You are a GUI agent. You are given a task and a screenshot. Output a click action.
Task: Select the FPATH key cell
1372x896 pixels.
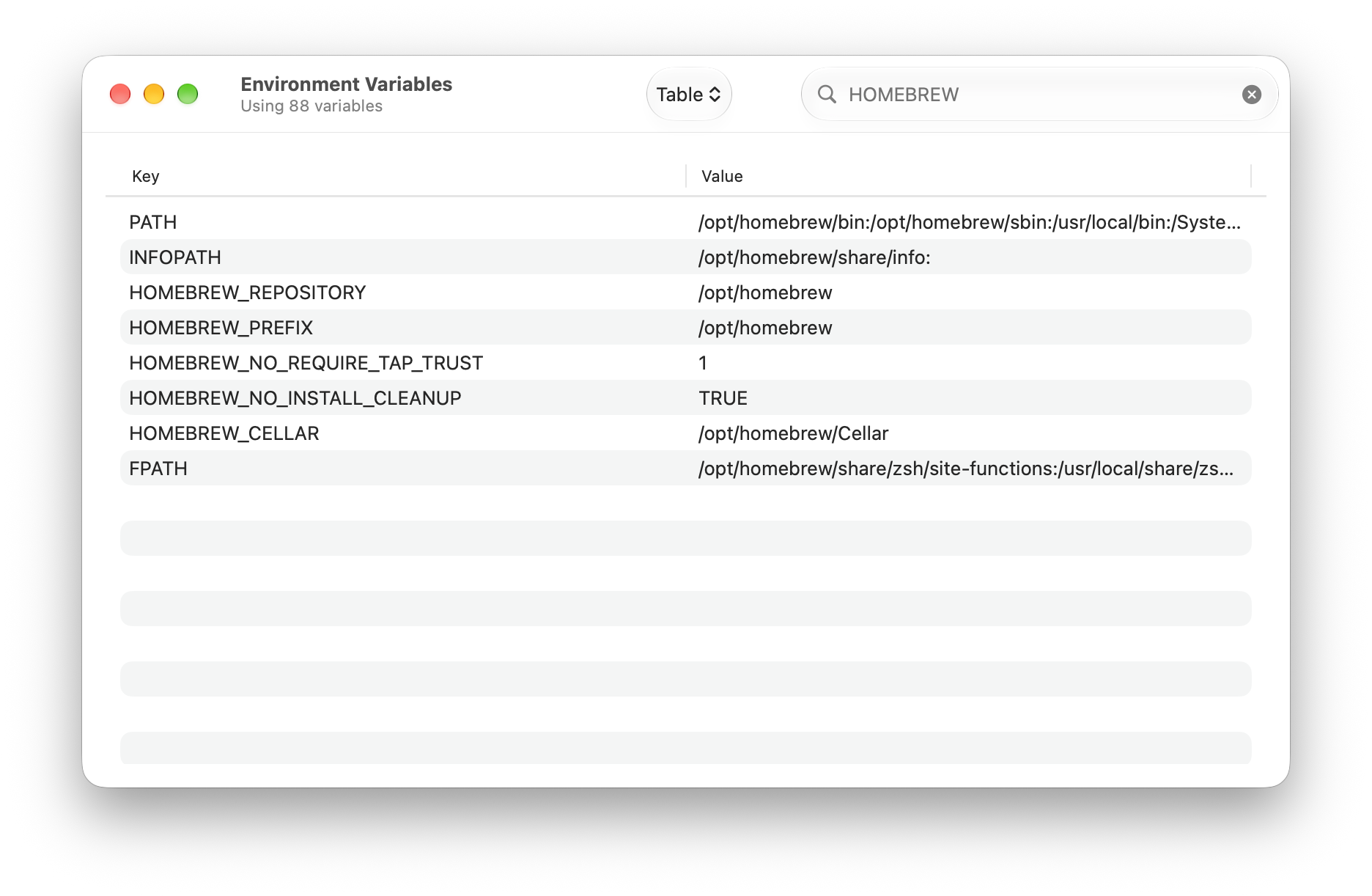[x=158, y=469]
